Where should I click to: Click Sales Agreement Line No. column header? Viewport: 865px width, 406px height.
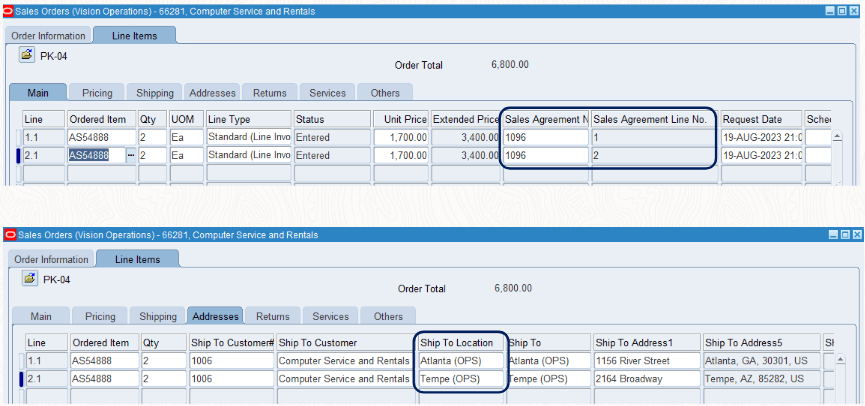click(654, 119)
